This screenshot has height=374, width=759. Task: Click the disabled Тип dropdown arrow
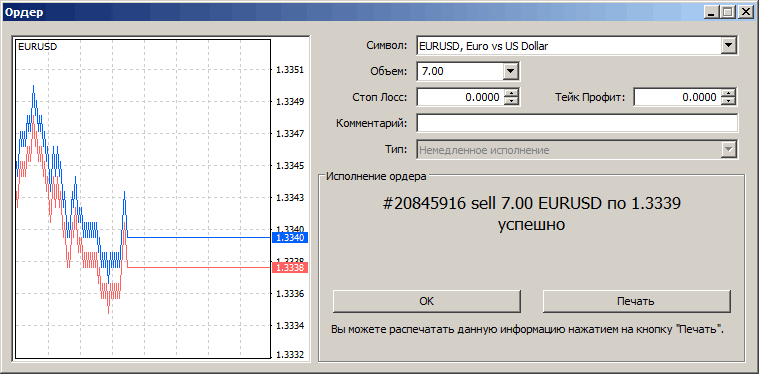(728, 150)
